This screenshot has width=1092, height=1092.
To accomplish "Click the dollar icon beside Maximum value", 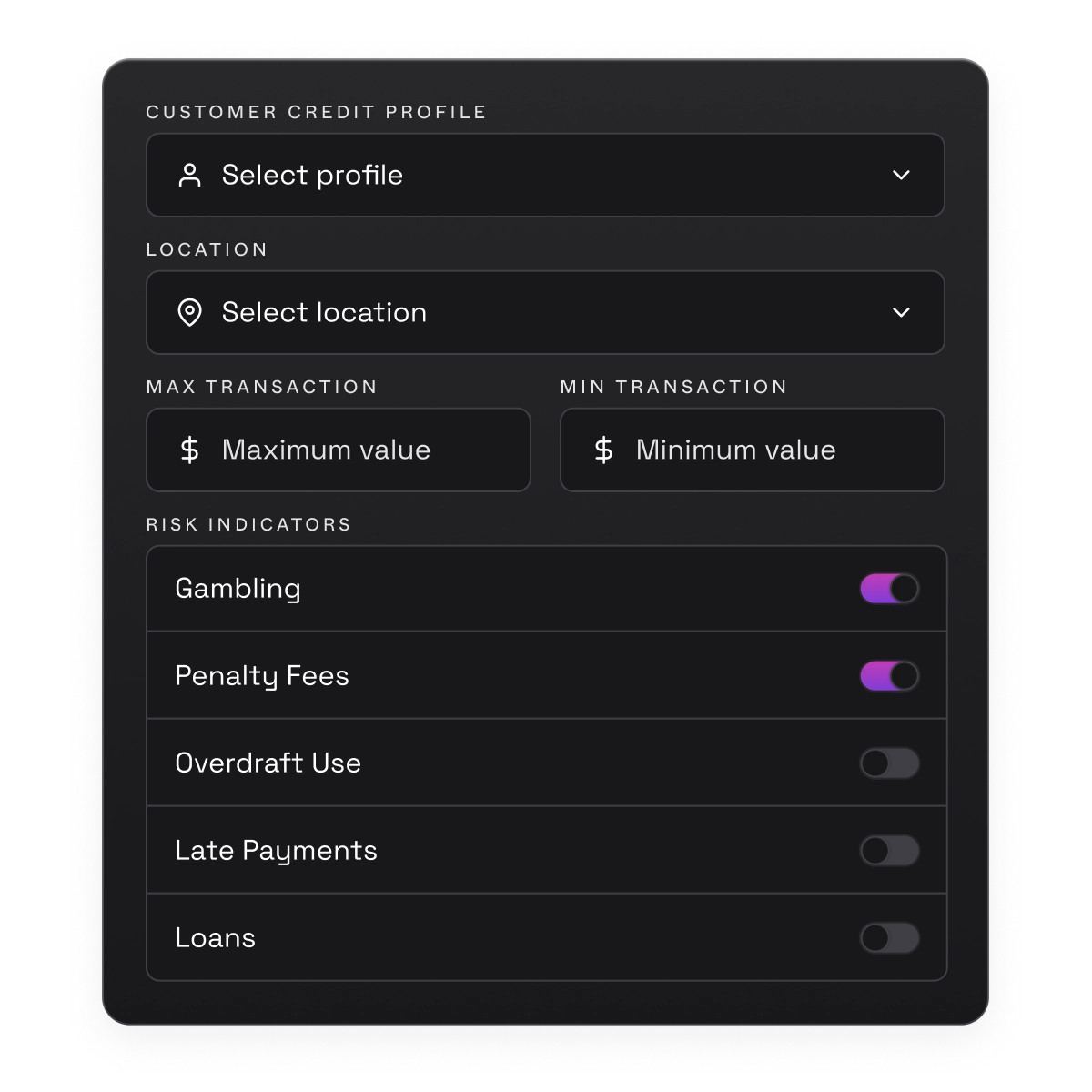I will pyautogui.click(x=189, y=450).
